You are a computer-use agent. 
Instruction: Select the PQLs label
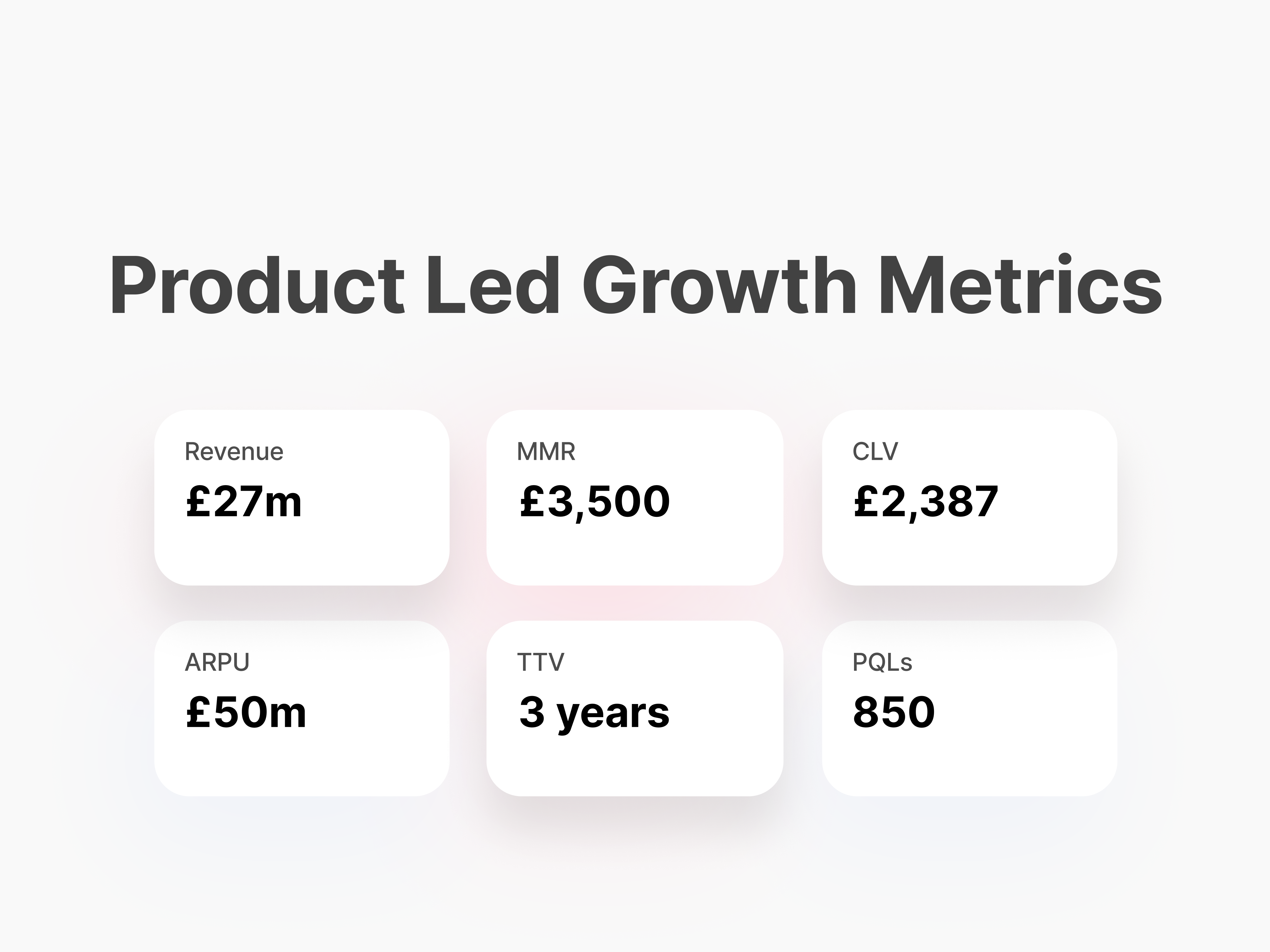click(883, 662)
